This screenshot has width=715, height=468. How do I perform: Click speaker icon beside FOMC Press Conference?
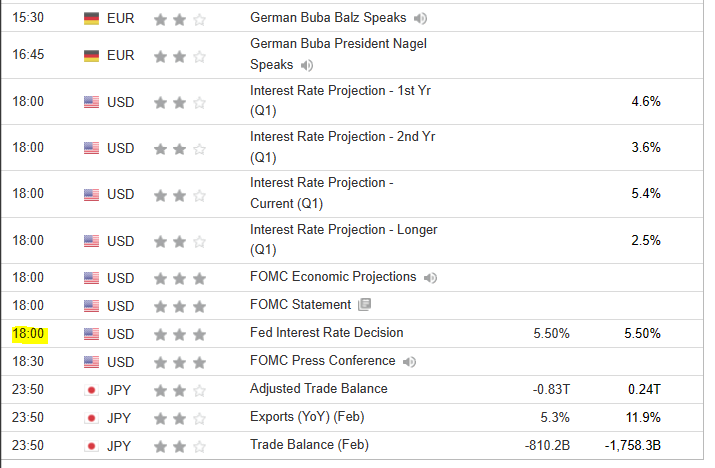(x=409, y=361)
